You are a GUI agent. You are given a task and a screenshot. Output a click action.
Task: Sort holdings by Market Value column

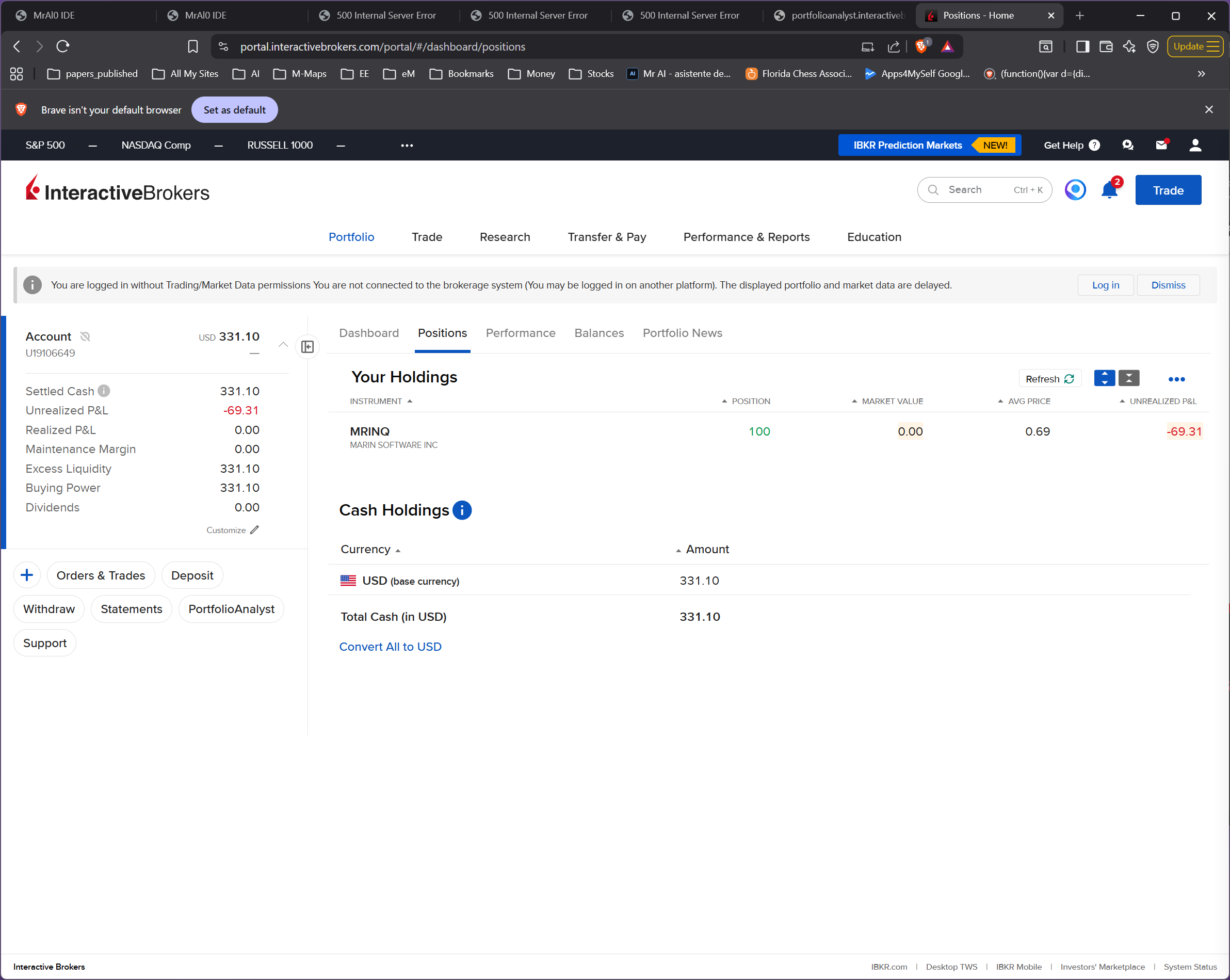pos(887,401)
